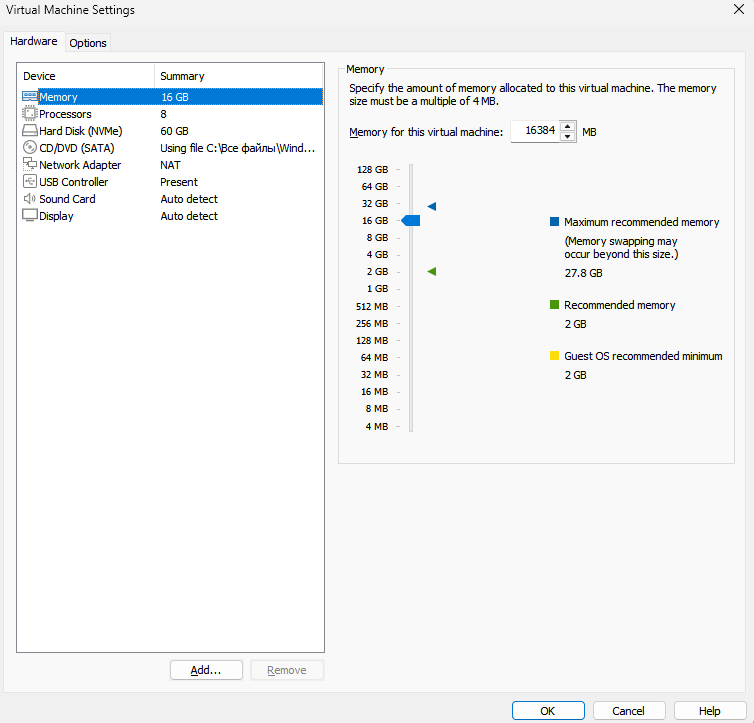The image size is (754, 723).
Task: Click the Hard Disk (NVMe) icon
Action: [29, 131]
